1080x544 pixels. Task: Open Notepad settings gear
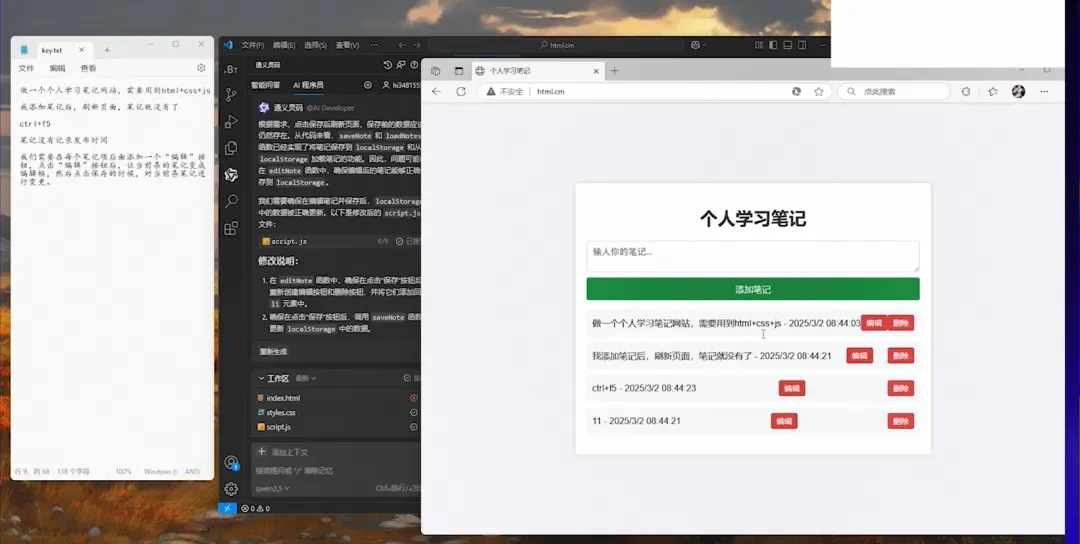click(x=201, y=68)
